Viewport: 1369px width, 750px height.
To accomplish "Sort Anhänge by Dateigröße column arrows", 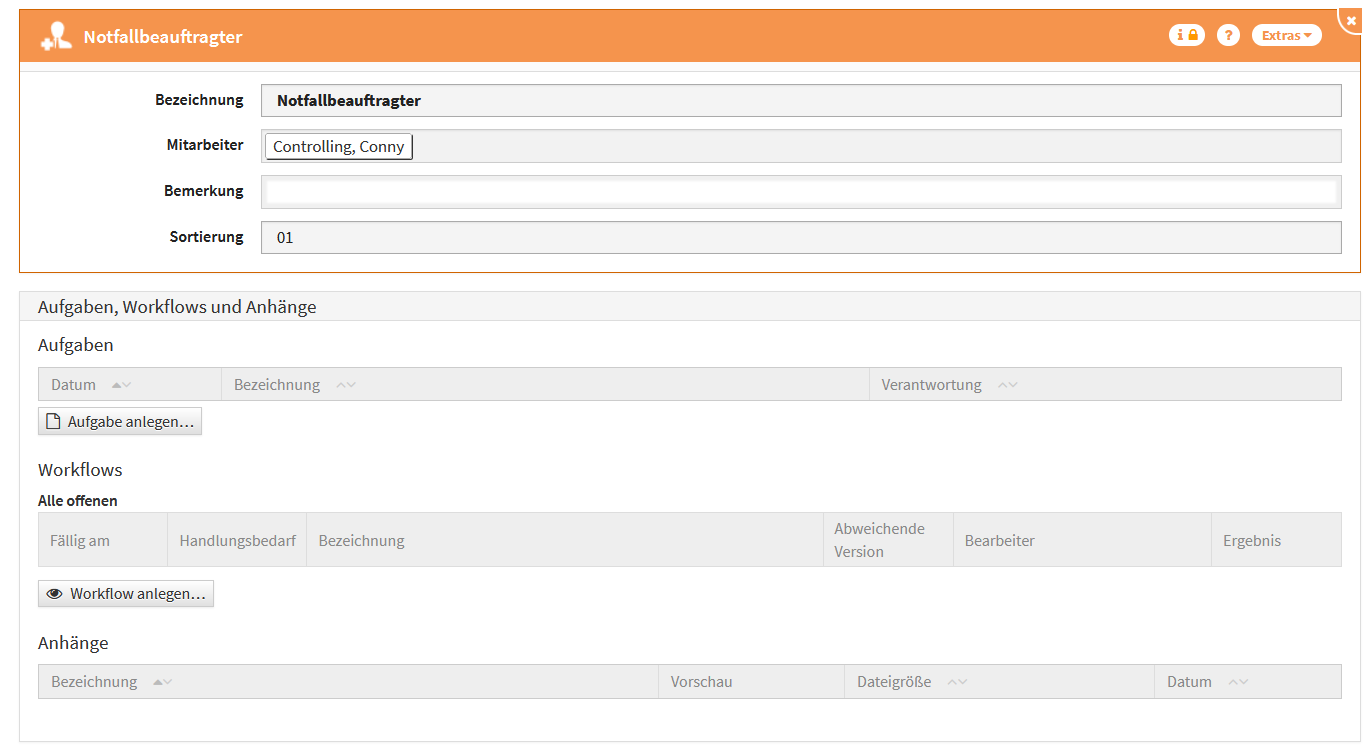I will [957, 682].
